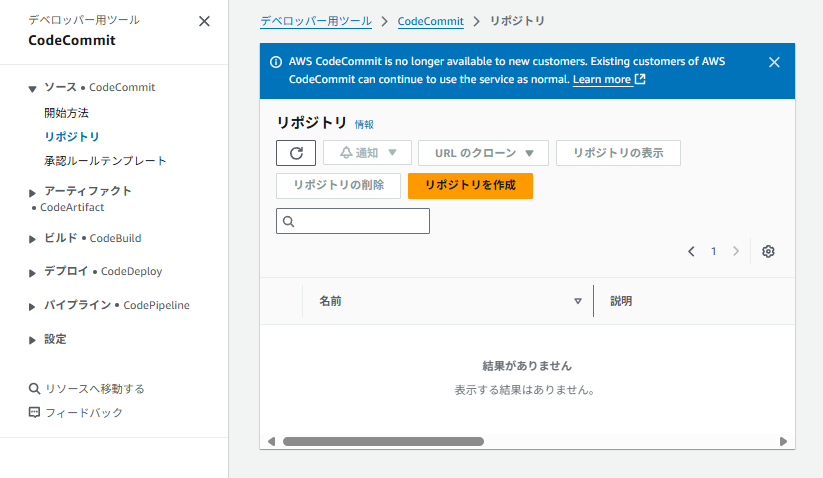Open the URL のクローン dropdown
823x478 pixels.
point(483,153)
